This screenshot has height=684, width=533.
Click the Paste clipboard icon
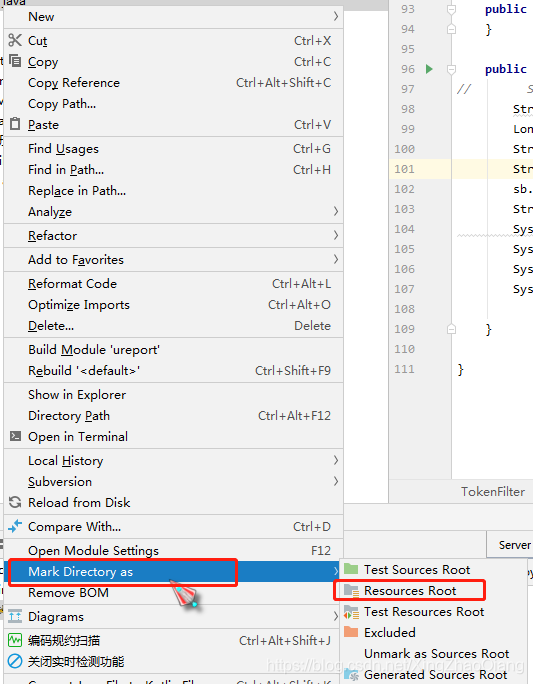[x=15, y=124]
